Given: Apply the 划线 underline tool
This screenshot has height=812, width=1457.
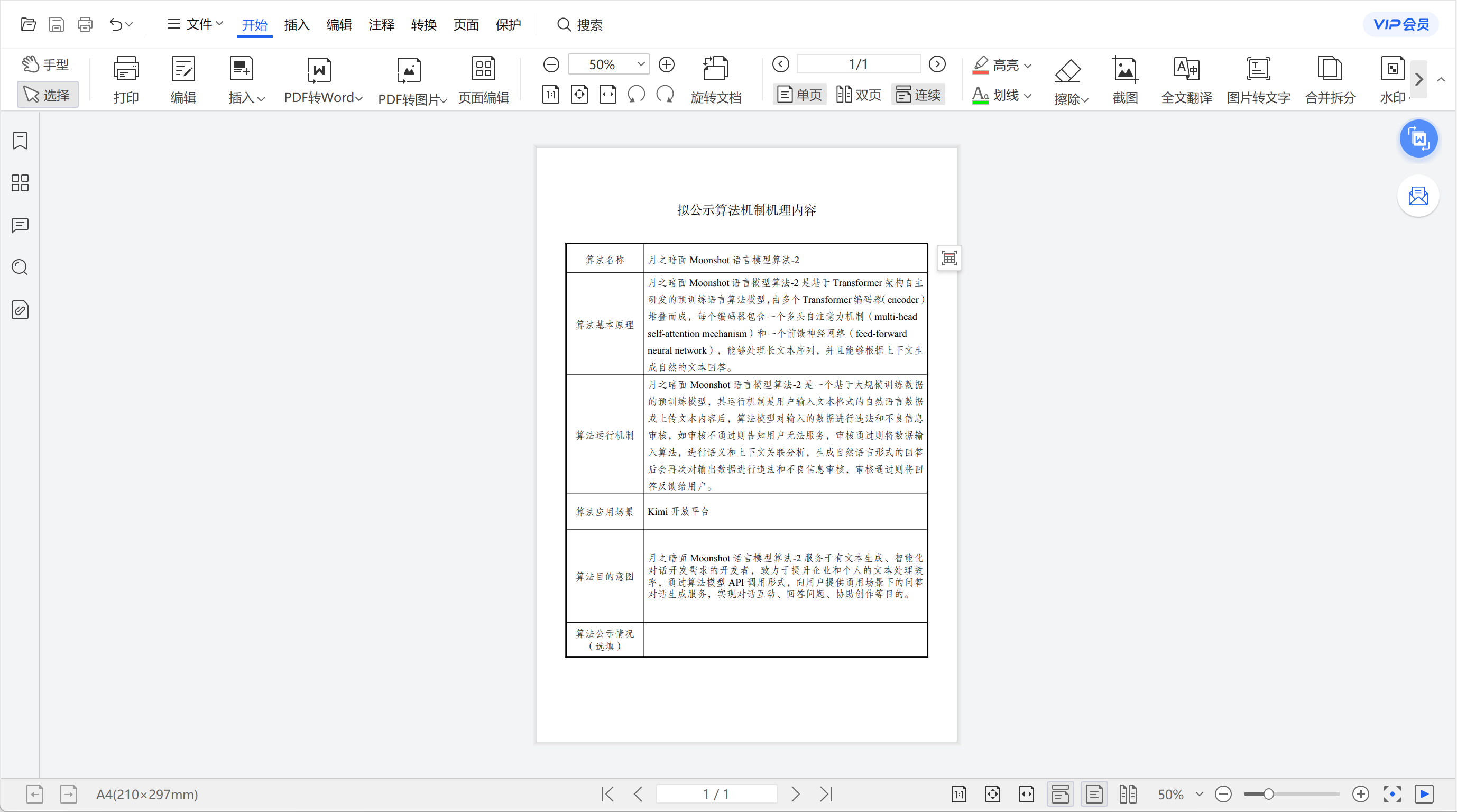Looking at the screenshot, I should 995,95.
